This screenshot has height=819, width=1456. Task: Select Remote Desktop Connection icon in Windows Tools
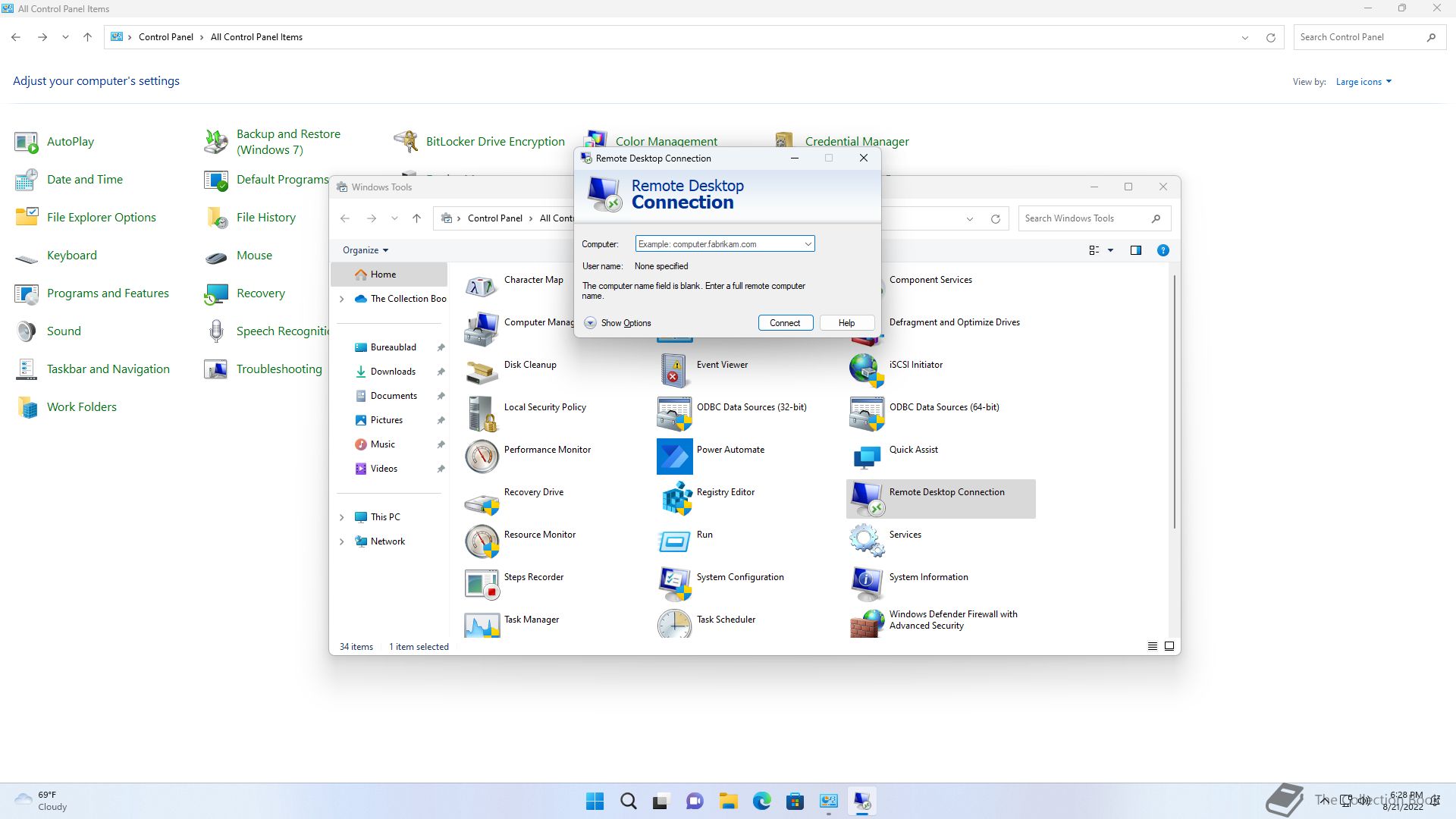(x=867, y=499)
